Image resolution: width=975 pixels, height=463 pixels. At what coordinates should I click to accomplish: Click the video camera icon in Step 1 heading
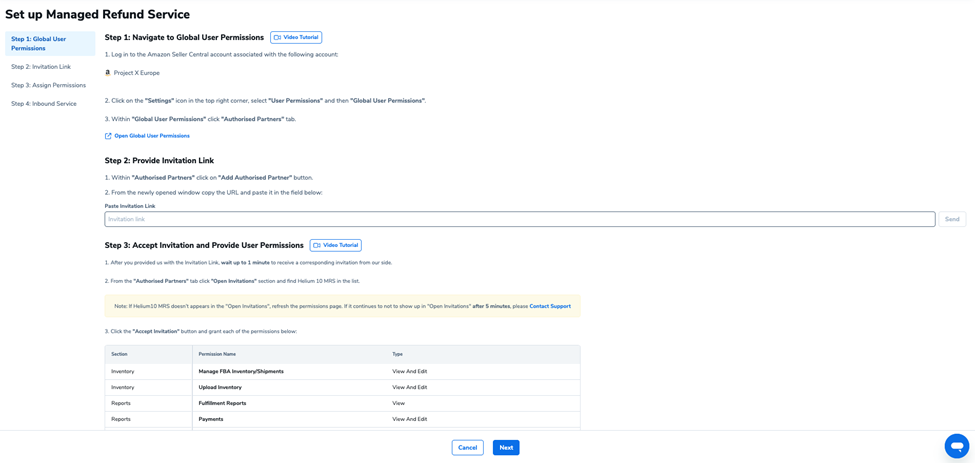(x=277, y=38)
